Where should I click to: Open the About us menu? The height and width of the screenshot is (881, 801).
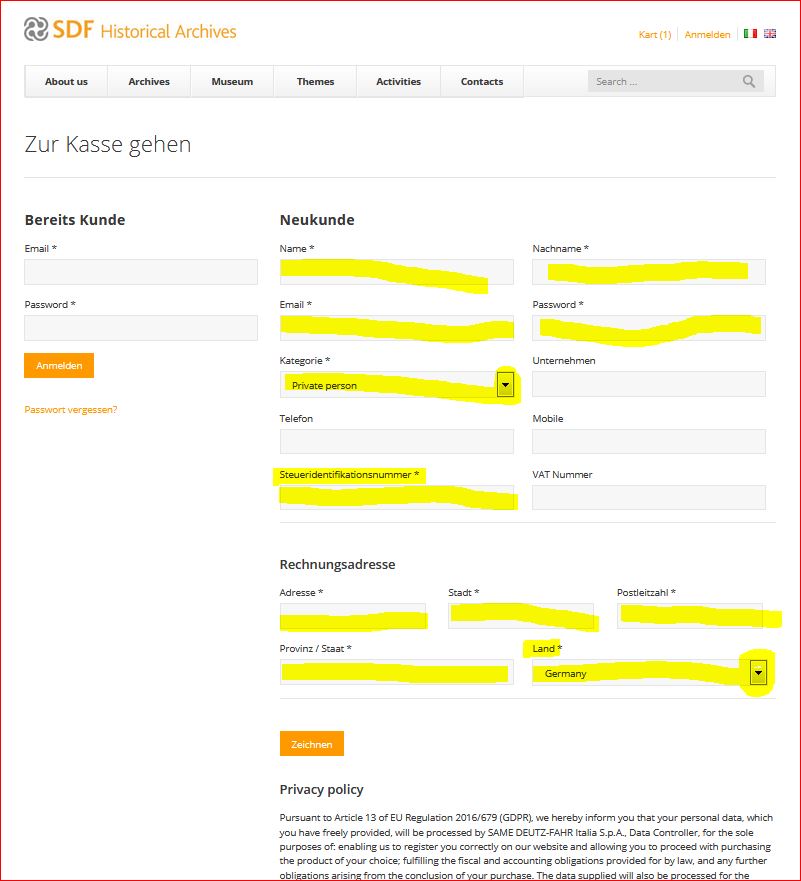66,82
